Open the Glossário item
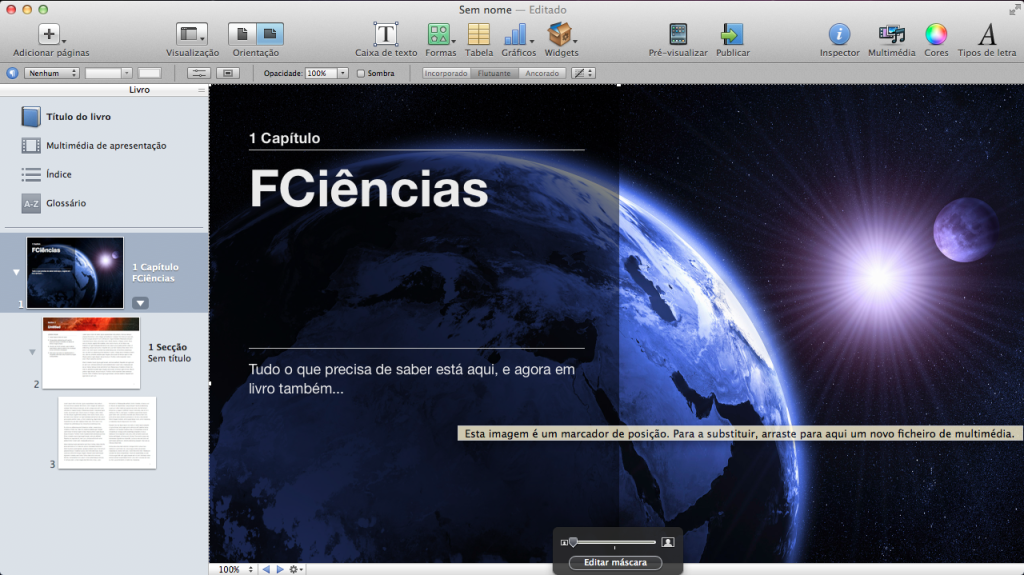The height and width of the screenshot is (575, 1024). tap(54, 203)
